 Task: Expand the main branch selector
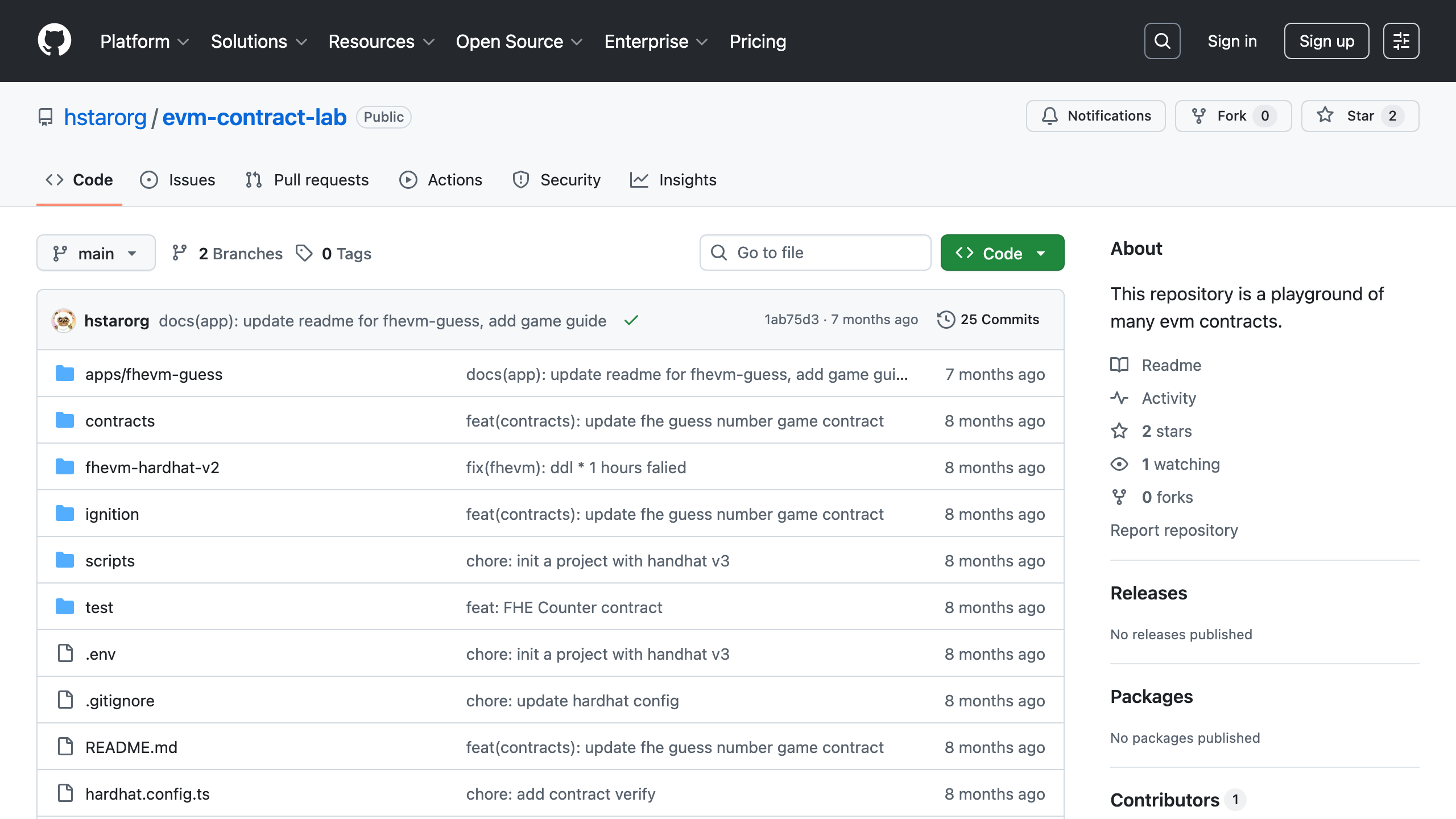point(96,253)
